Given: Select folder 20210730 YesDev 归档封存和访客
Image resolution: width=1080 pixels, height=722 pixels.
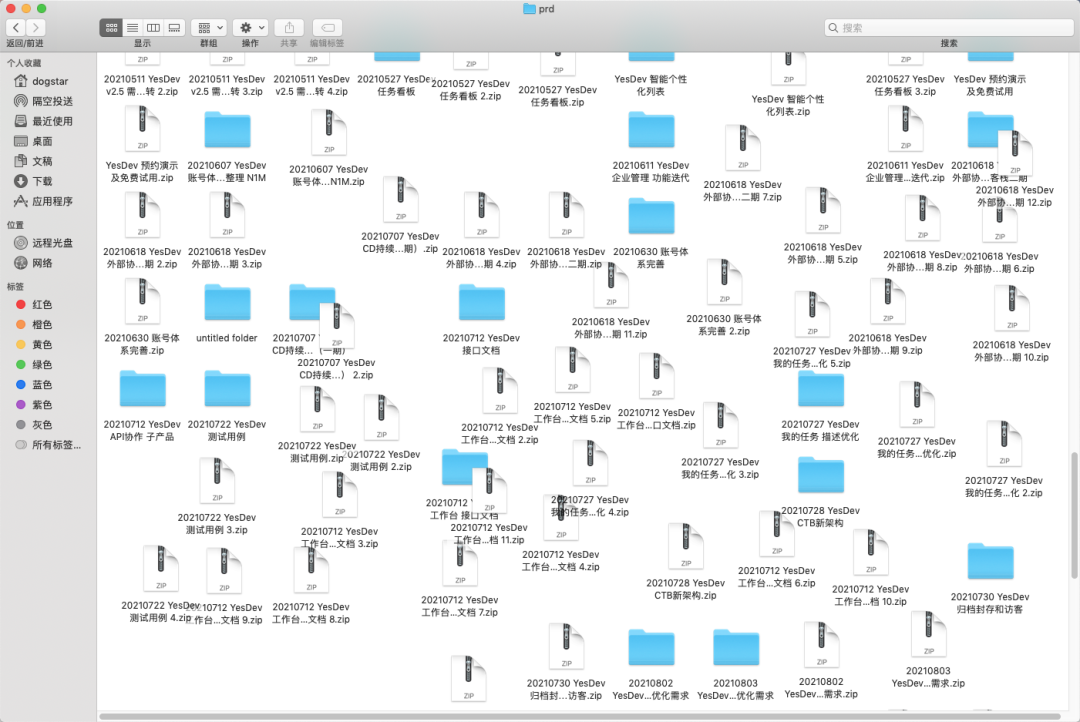Looking at the screenshot, I should point(990,562).
